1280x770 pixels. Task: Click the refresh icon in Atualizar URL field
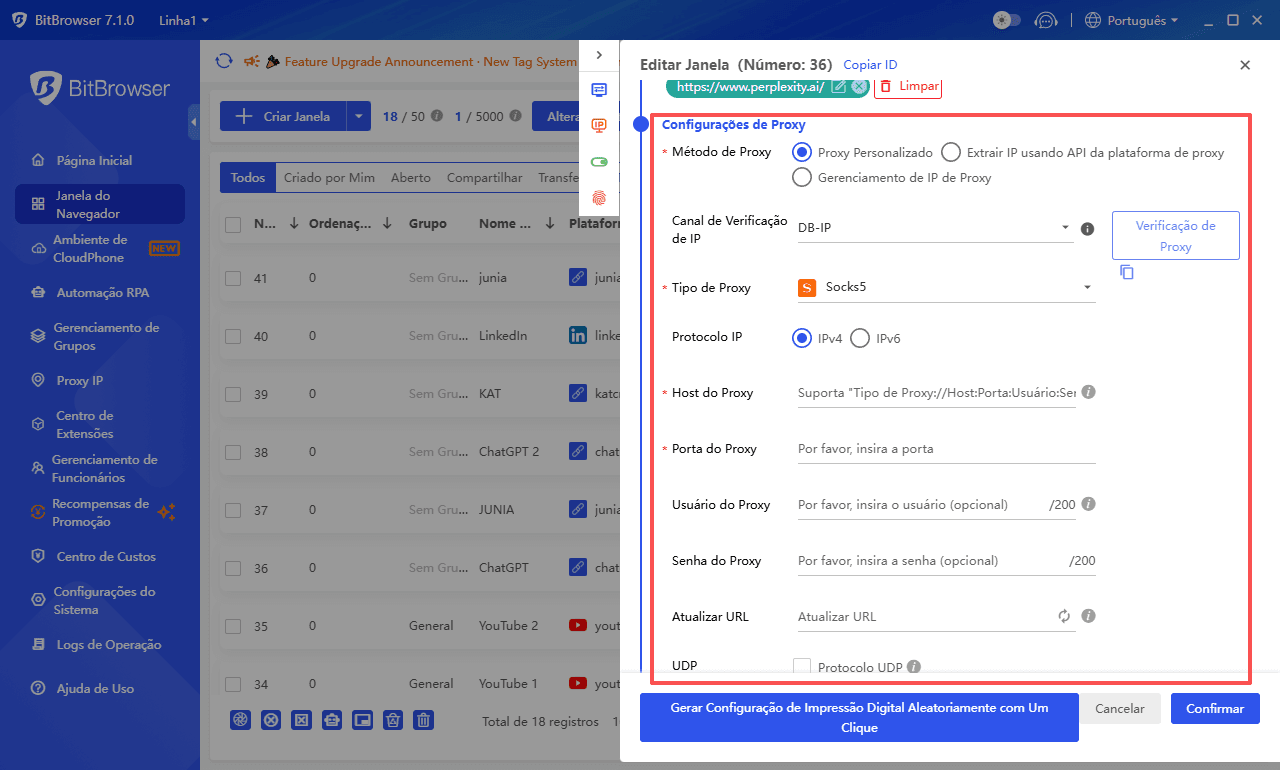coord(1064,617)
